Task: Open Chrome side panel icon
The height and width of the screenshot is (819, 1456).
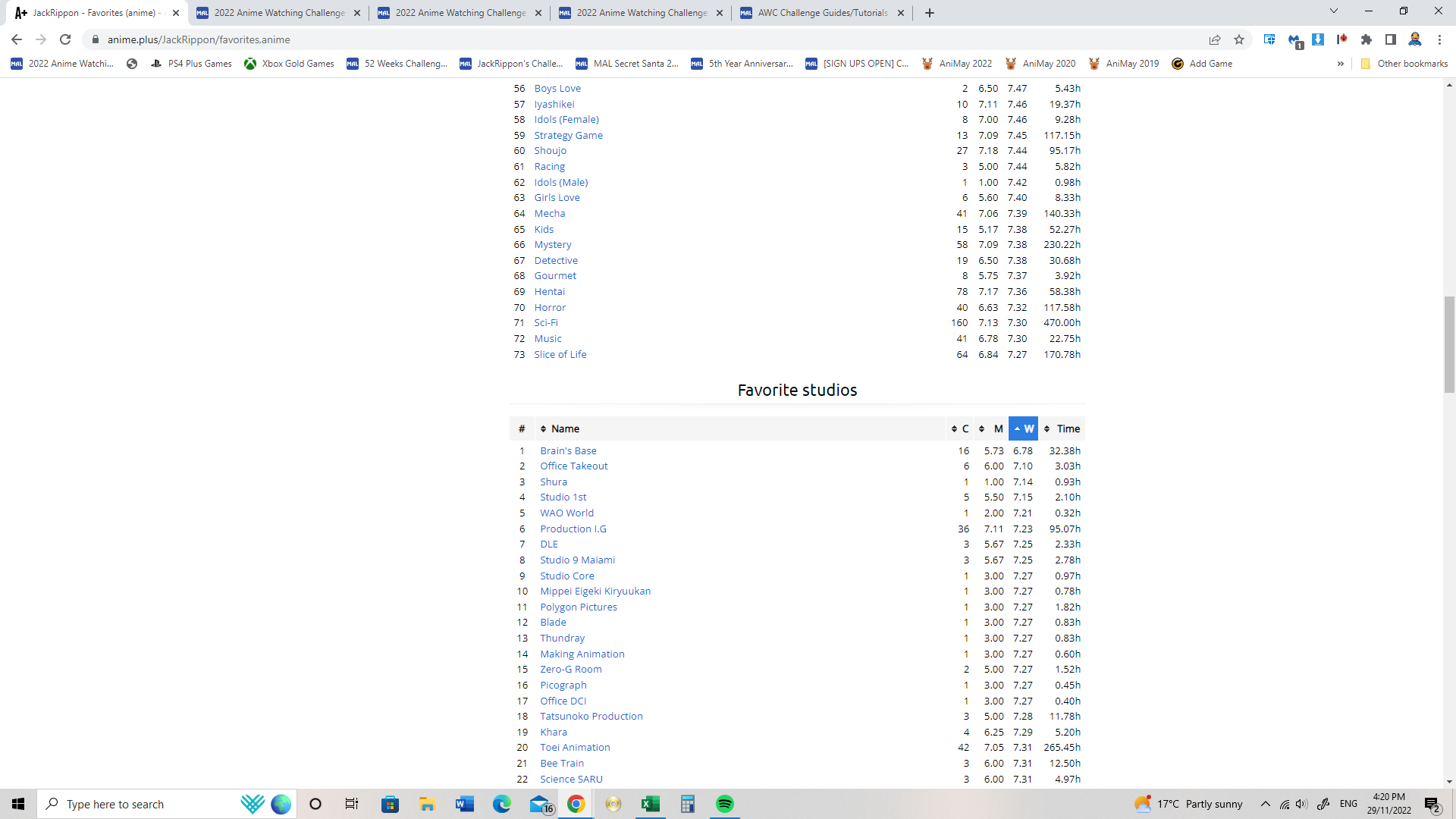Action: 1391,39
